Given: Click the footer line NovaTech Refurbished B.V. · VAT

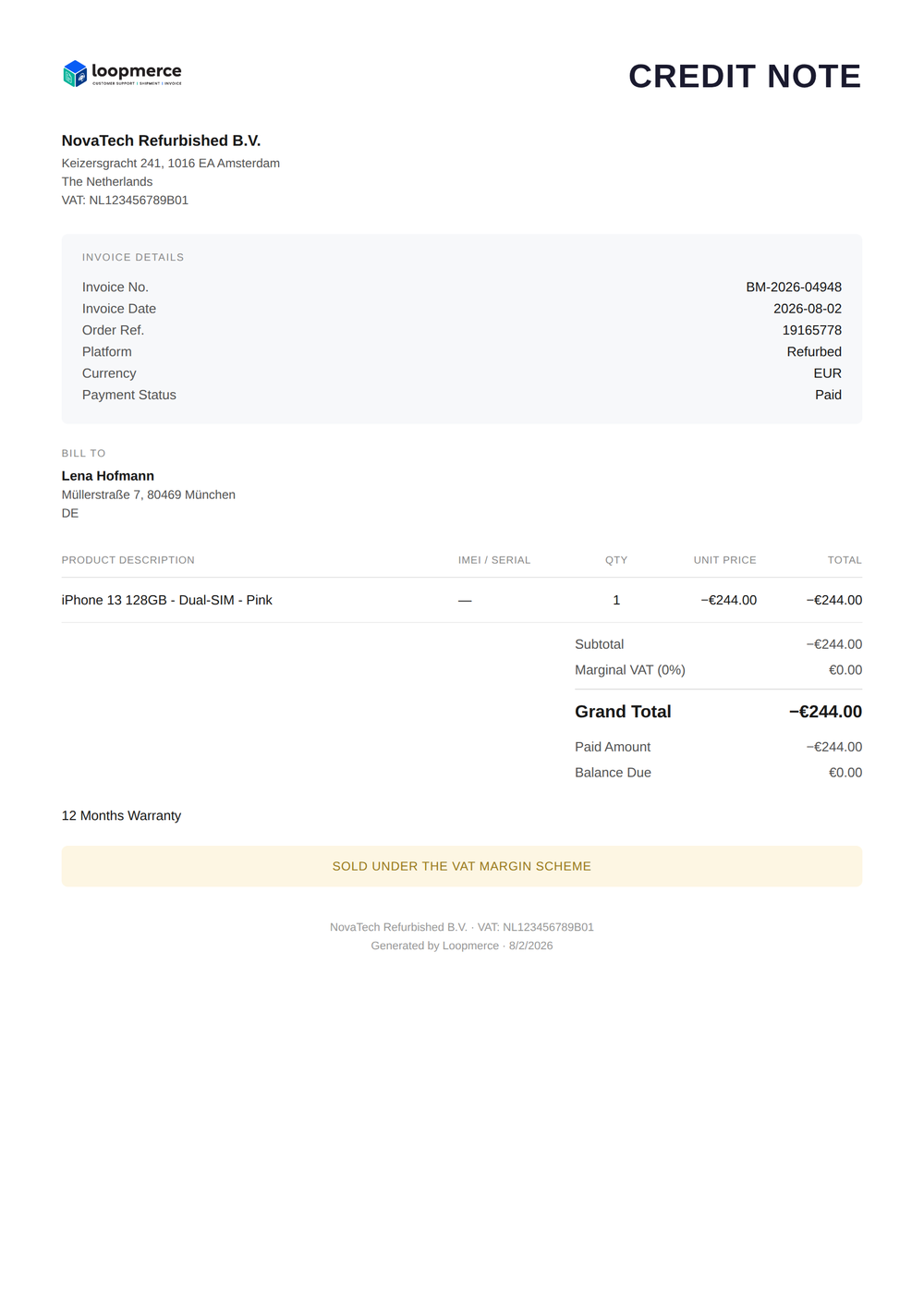Looking at the screenshot, I should pos(462,928).
